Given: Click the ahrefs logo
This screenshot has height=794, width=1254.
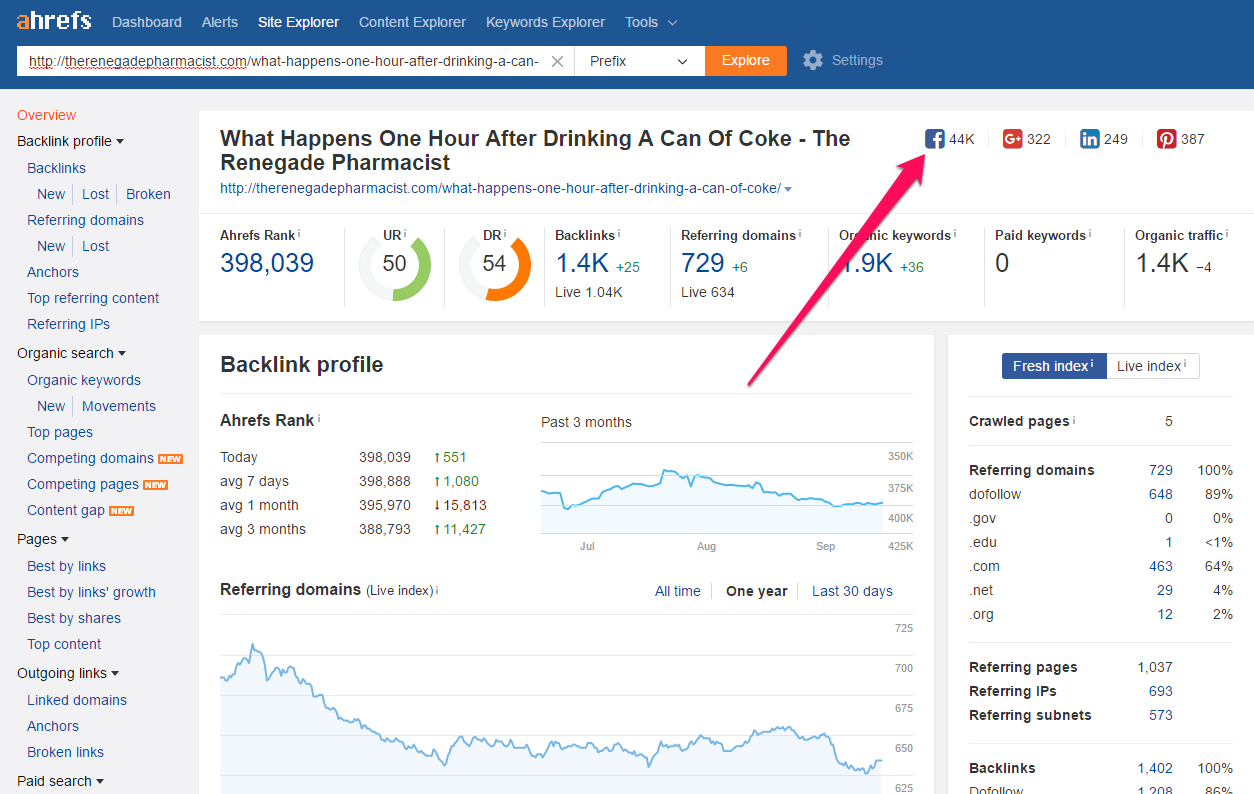Looking at the screenshot, I should (54, 20).
